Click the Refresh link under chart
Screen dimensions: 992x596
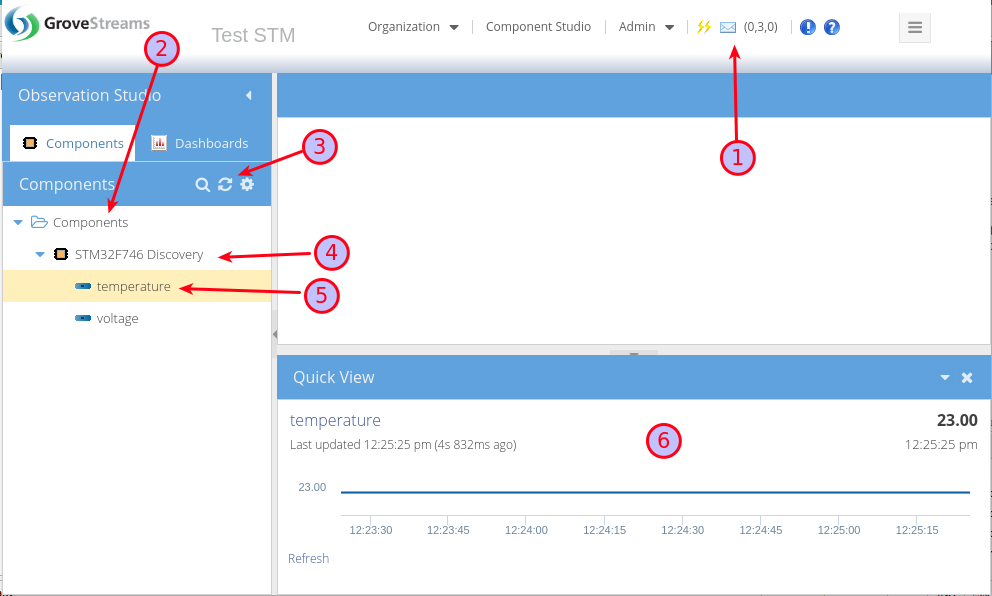point(308,558)
